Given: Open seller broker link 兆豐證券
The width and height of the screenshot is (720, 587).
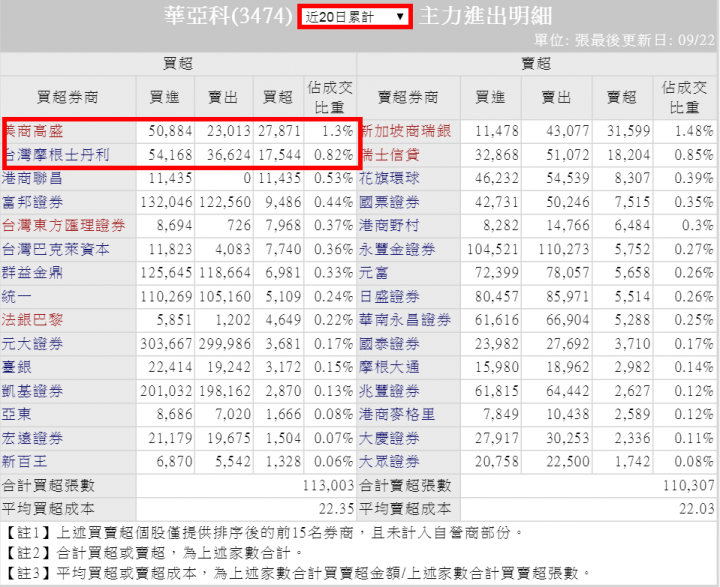Looking at the screenshot, I should pyautogui.click(x=389, y=391).
